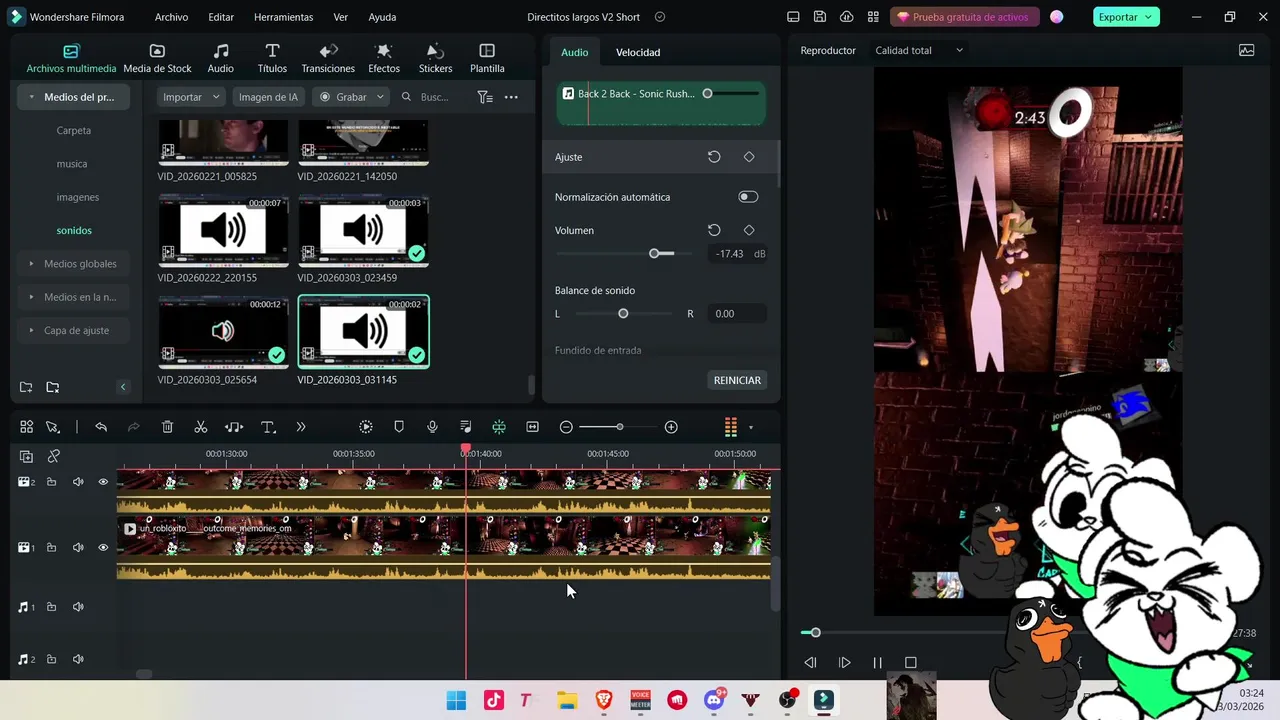Image resolution: width=1280 pixels, height=720 pixels.
Task: Open Brave browser from the taskbar
Action: (x=603, y=700)
